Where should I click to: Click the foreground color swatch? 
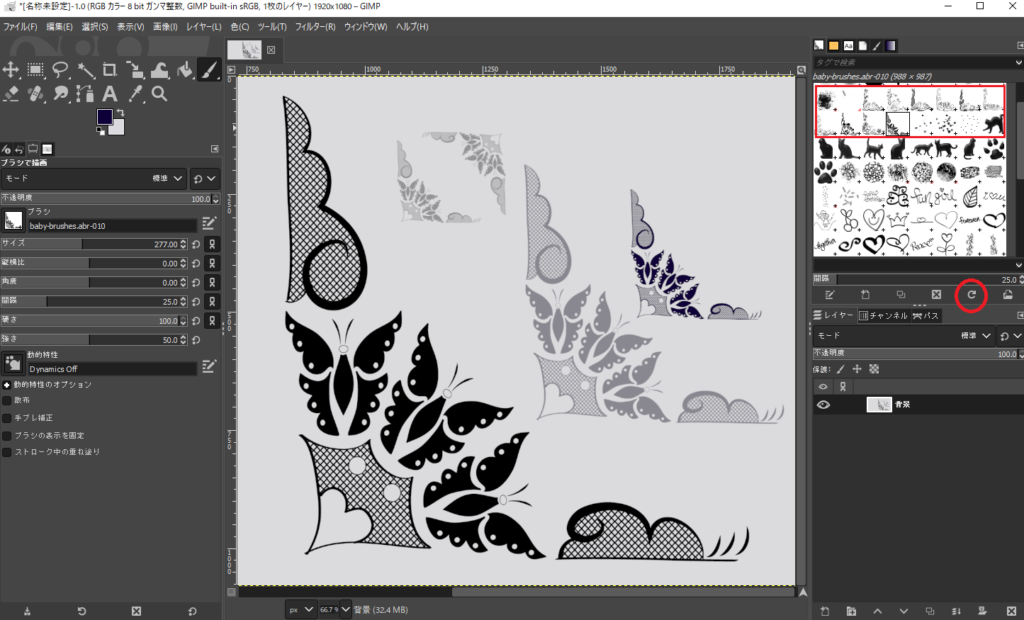point(105,117)
